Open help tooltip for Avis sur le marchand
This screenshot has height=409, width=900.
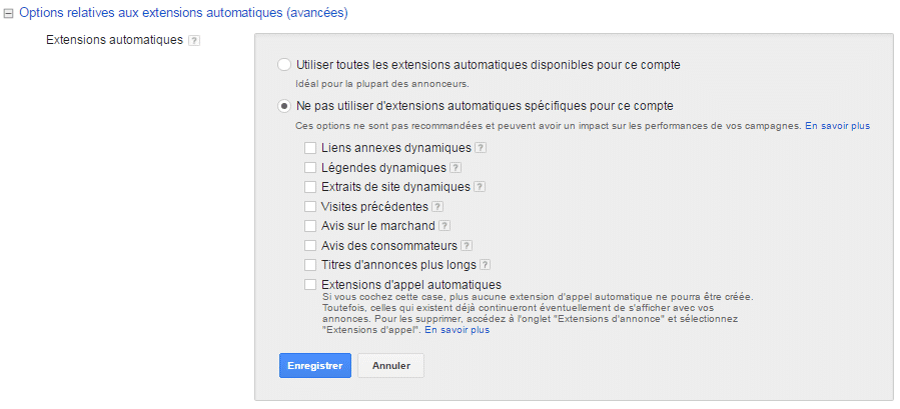coord(445,226)
